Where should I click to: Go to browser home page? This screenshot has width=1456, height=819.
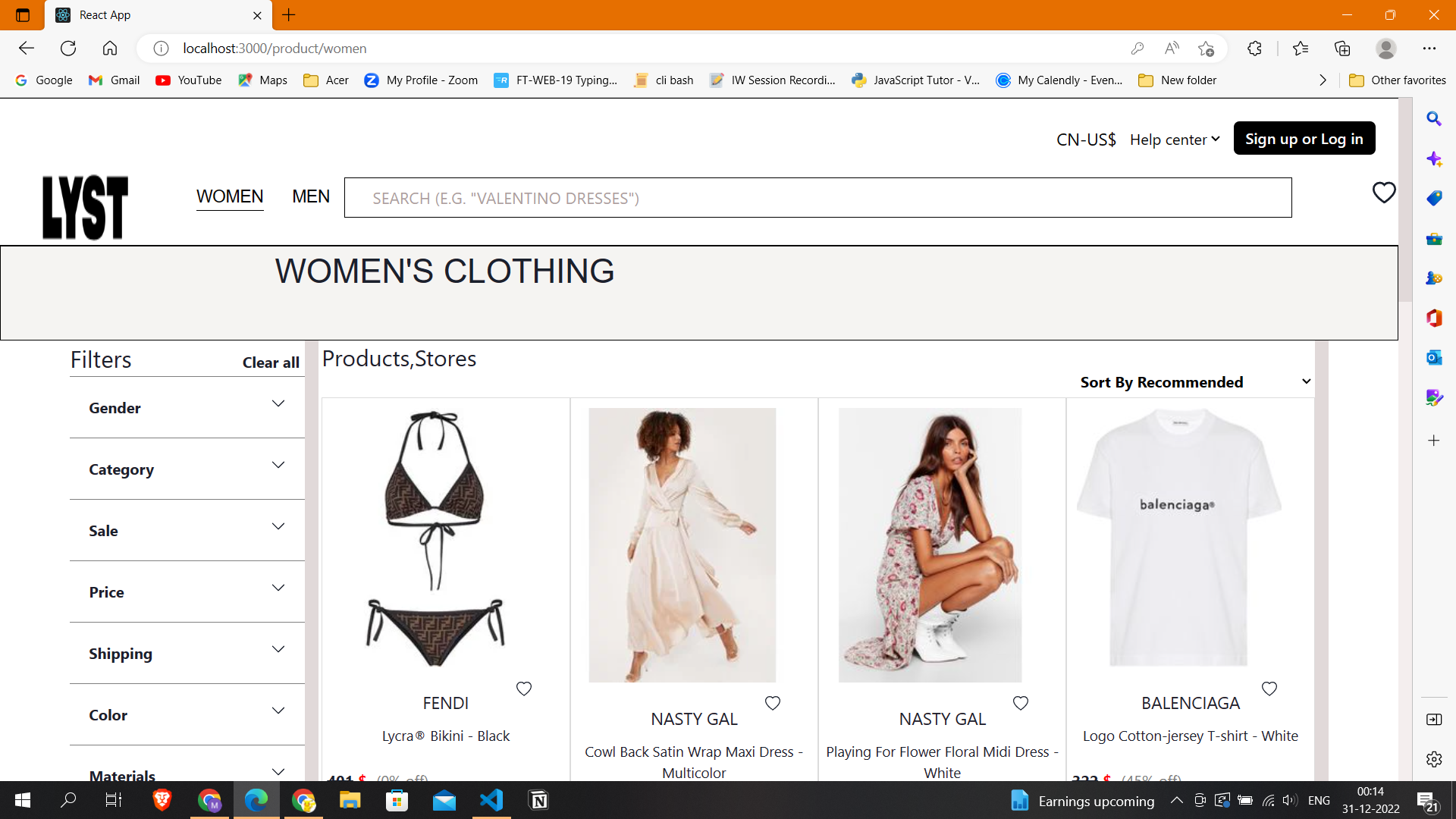point(110,49)
